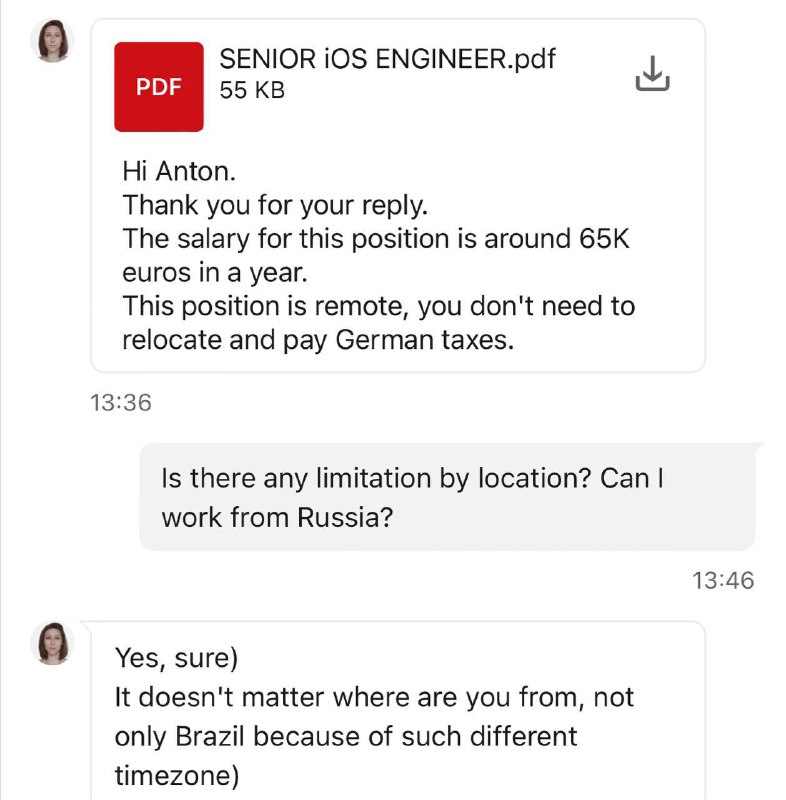The height and width of the screenshot is (800, 786).
Task: Select the 'Thank you for your reply.' line
Action: 275,205
